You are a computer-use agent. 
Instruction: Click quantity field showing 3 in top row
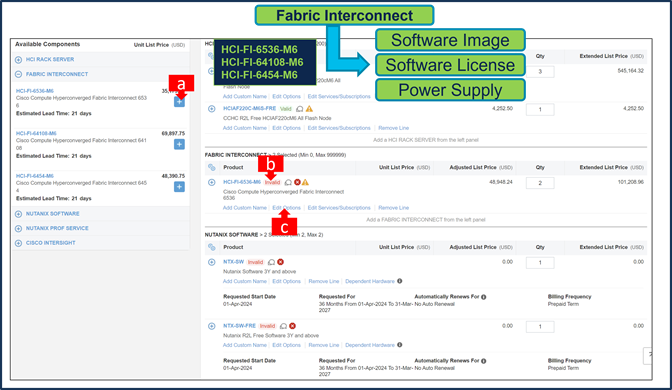coord(540,72)
